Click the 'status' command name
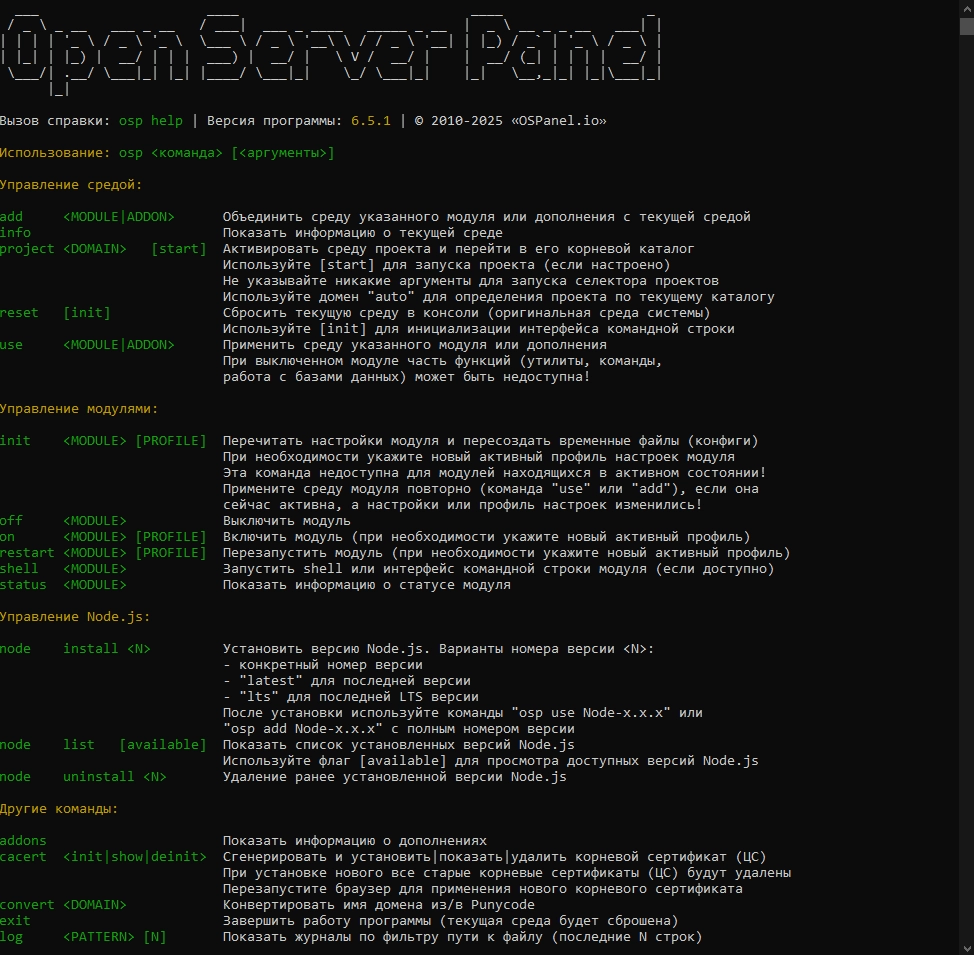 pyautogui.click(x=23, y=585)
